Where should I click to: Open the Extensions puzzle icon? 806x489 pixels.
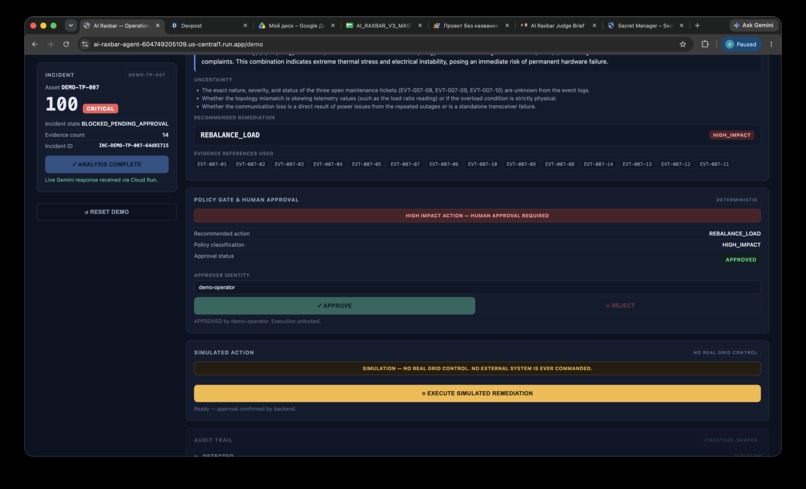pyautogui.click(x=705, y=44)
